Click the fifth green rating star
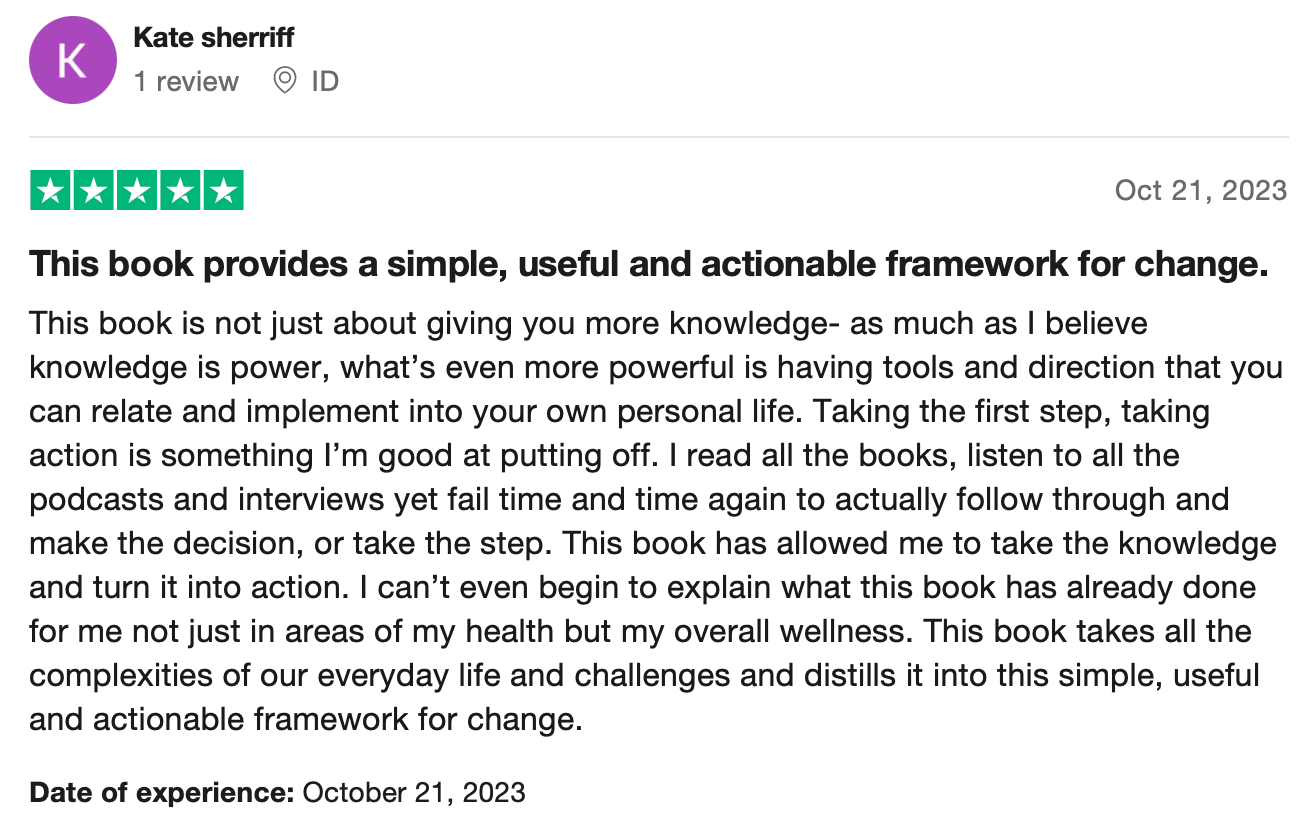 click(x=223, y=191)
